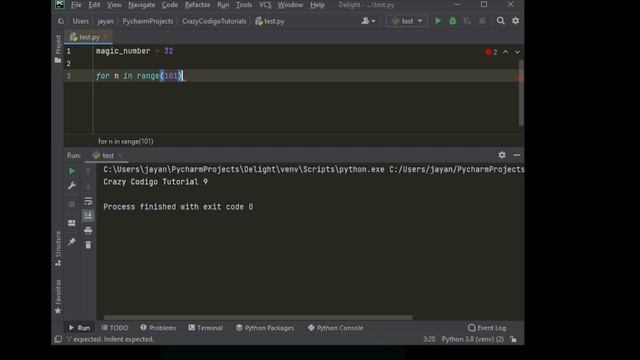Viewport: 640px width, 360px height.
Task: Open the user account icon menu
Action: point(368,21)
